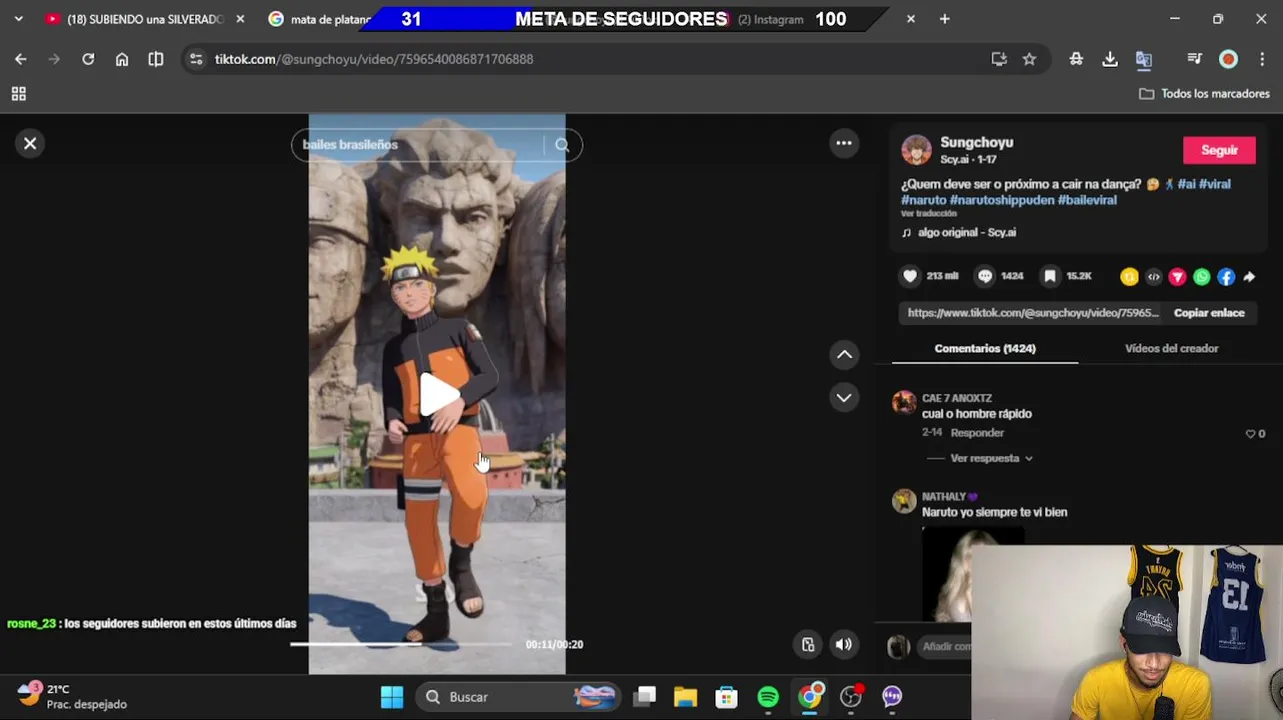Share the video via Facebook icon
1283x720 pixels.
pos(1226,277)
